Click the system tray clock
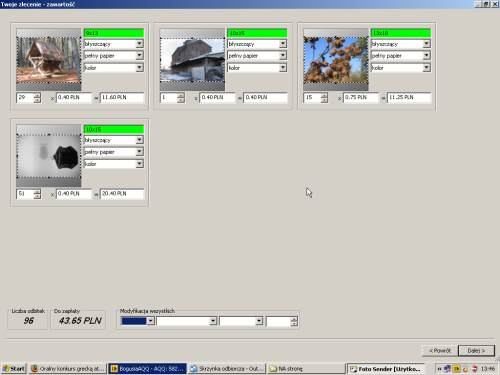The image size is (500, 375). coord(488,369)
